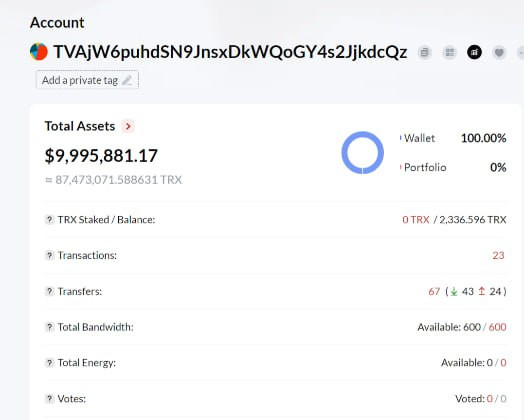Select the Portfolio legend entry
The image size is (524, 420).
click(424, 167)
